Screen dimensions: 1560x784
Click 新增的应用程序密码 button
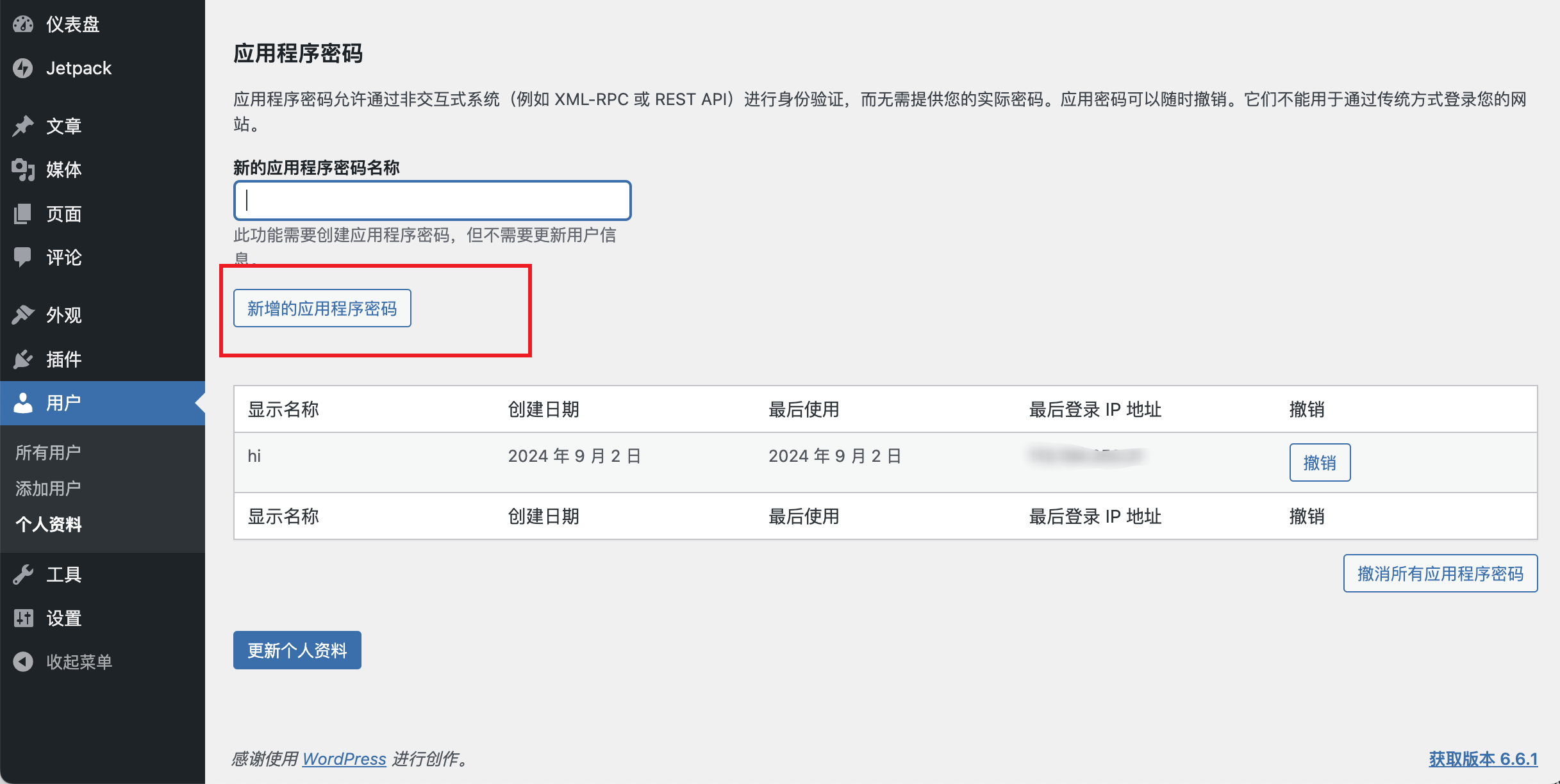(x=323, y=309)
